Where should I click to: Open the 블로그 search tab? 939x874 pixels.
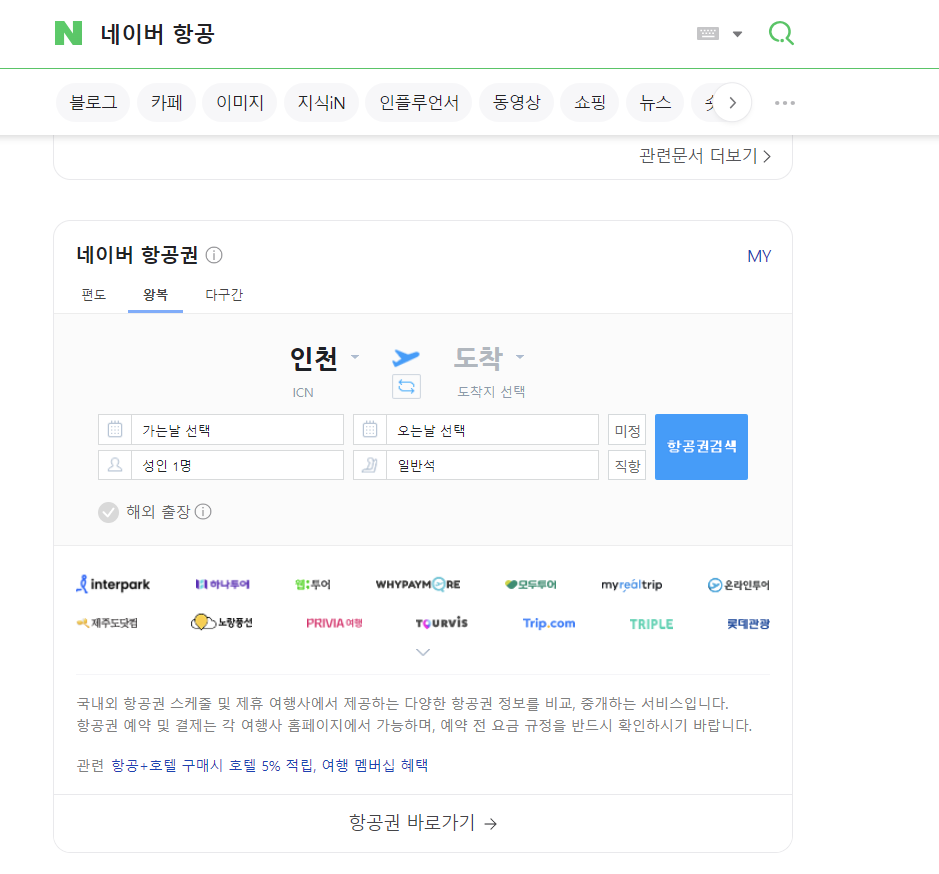click(x=93, y=103)
